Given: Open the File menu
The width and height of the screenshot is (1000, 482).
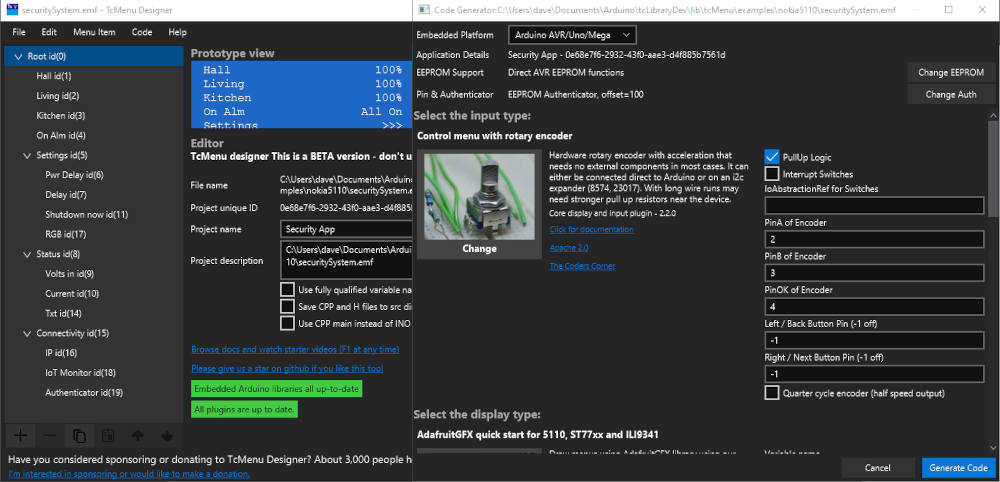Looking at the screenshot, I should point(19,32).
